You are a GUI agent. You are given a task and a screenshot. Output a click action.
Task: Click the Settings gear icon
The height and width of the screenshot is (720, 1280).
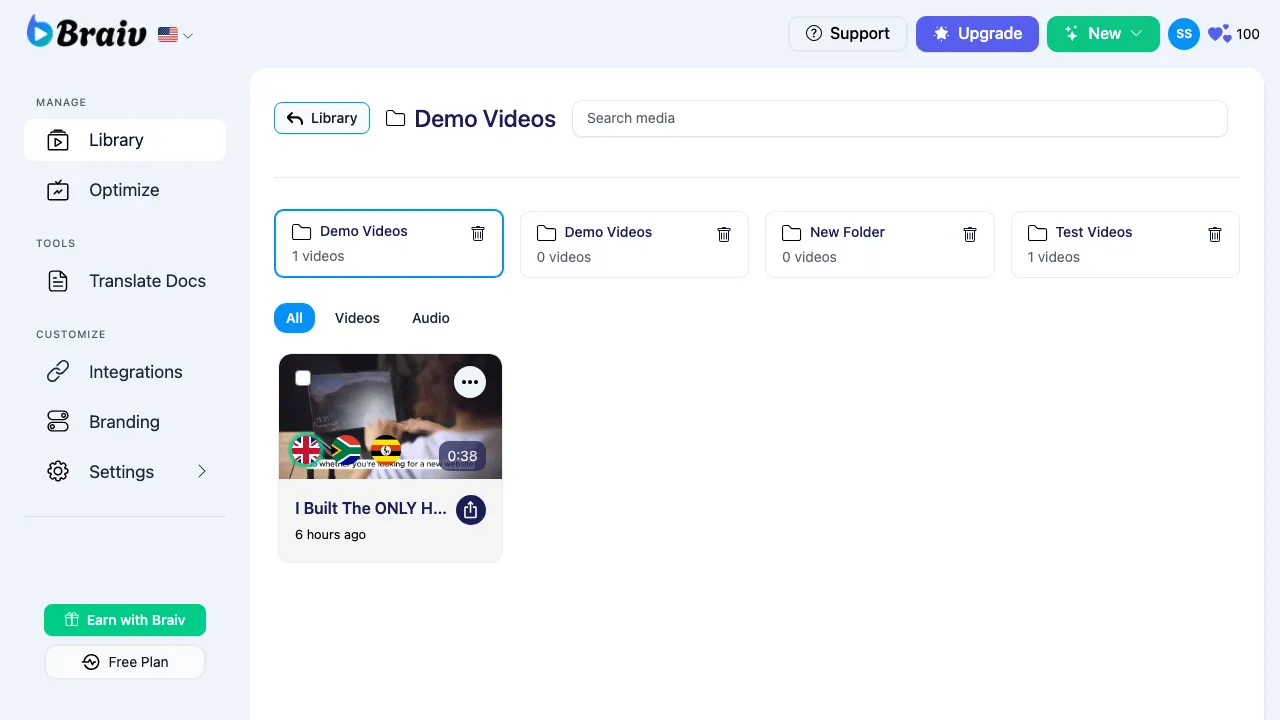58,472
